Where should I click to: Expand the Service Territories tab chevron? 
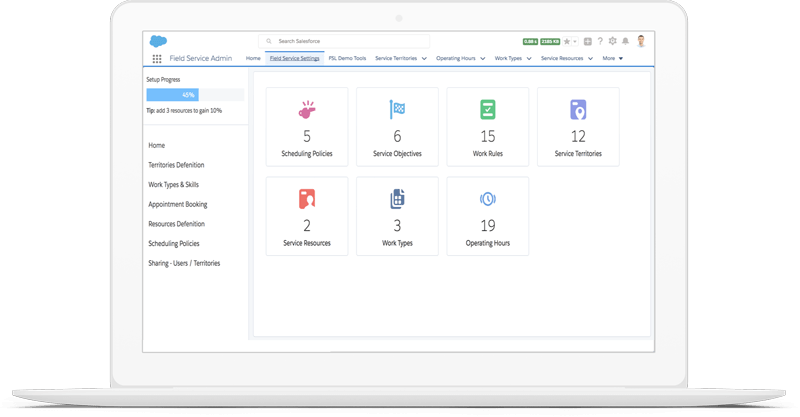424,59
